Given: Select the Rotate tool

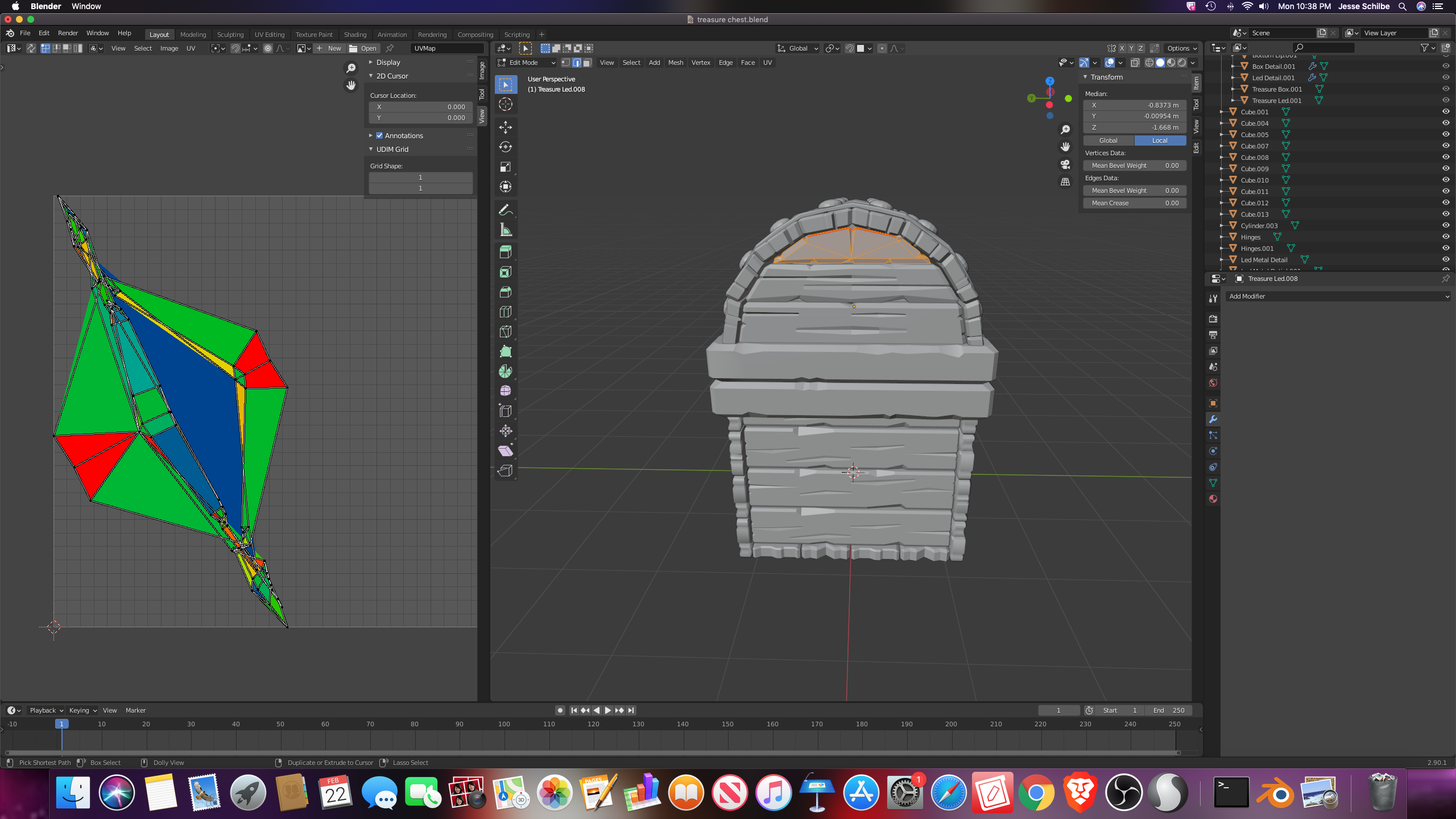Looking at the screenshot, I should click(505, 147).
